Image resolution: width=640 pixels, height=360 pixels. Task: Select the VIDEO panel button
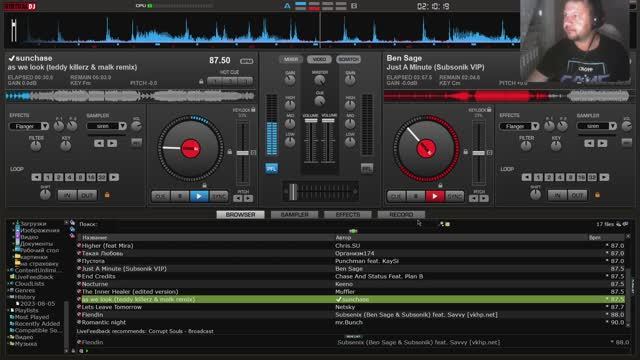(x=319, y=60)
